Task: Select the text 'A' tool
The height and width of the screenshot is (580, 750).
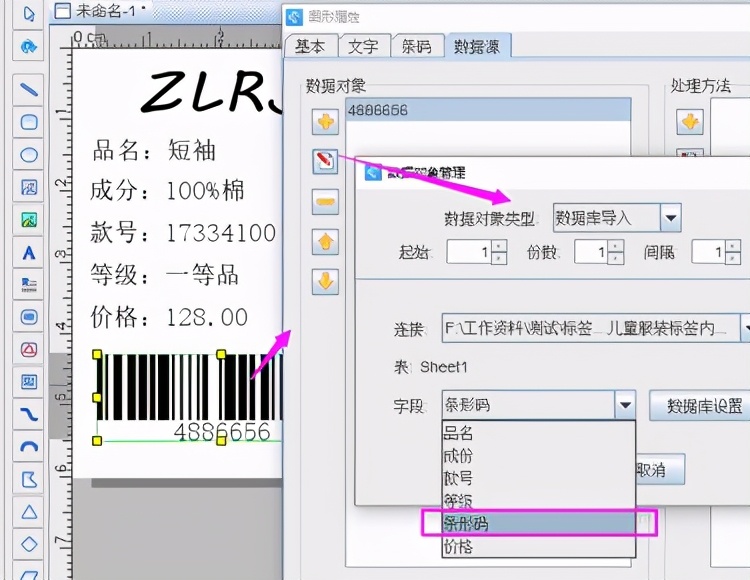Action: click(x=29, y=252)
